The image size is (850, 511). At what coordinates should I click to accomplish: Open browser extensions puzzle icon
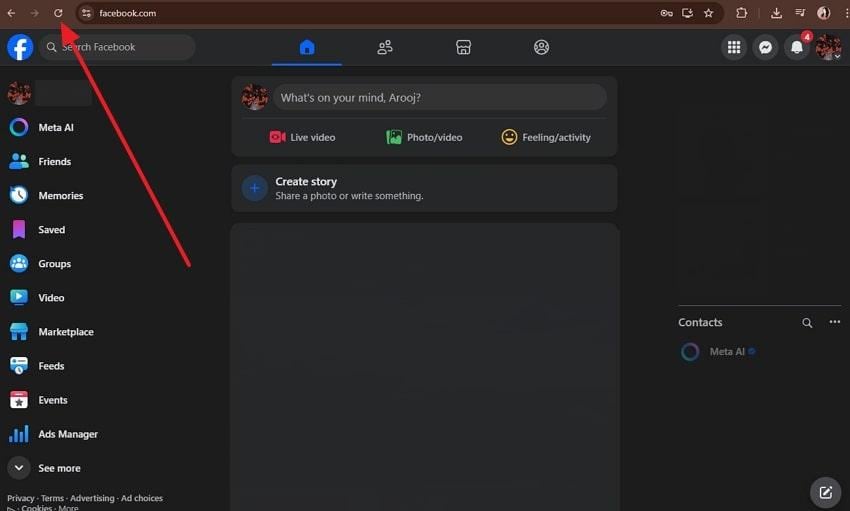(x=742, y=13)
